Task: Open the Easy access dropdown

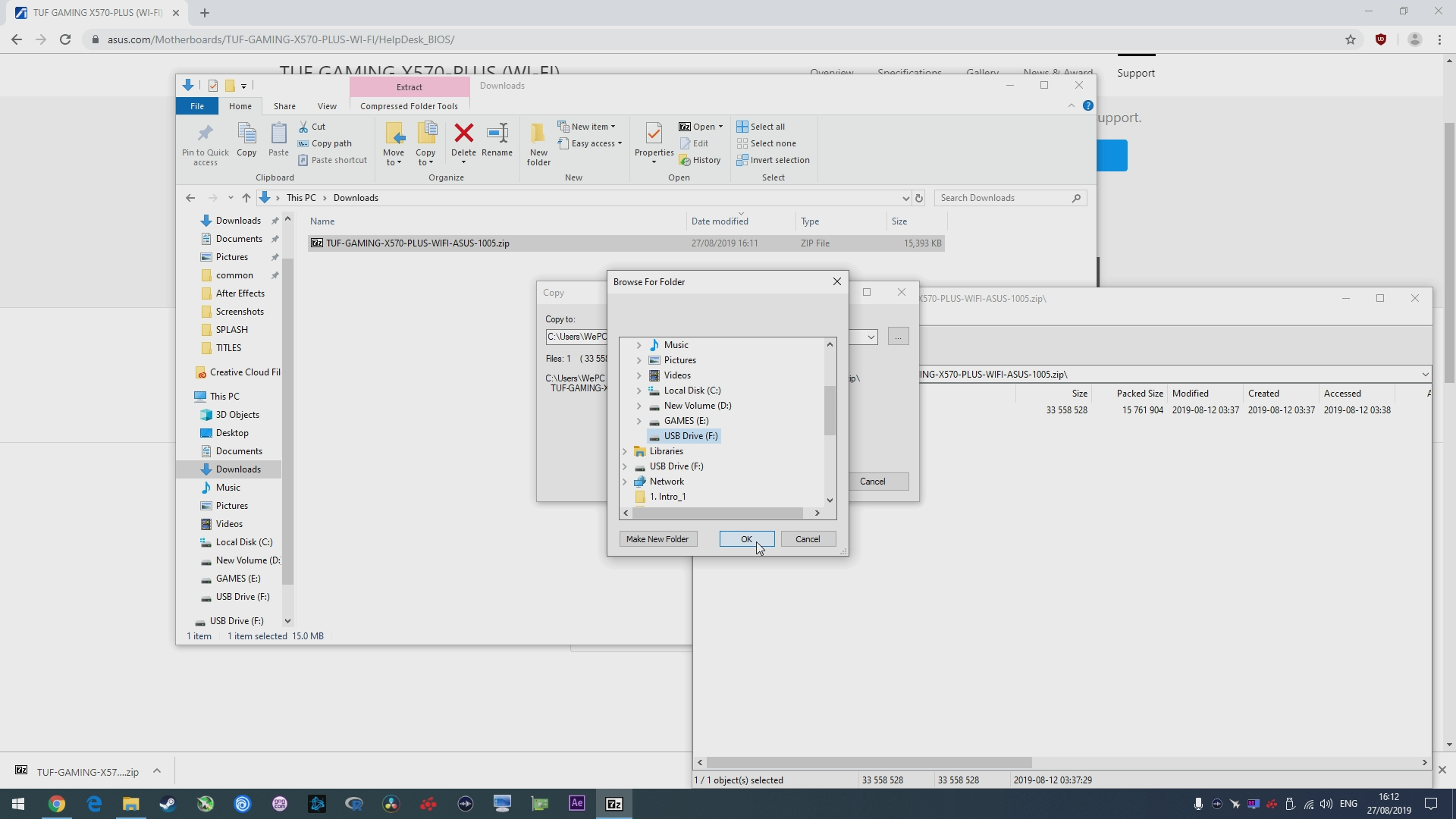Action: point(589,143)
